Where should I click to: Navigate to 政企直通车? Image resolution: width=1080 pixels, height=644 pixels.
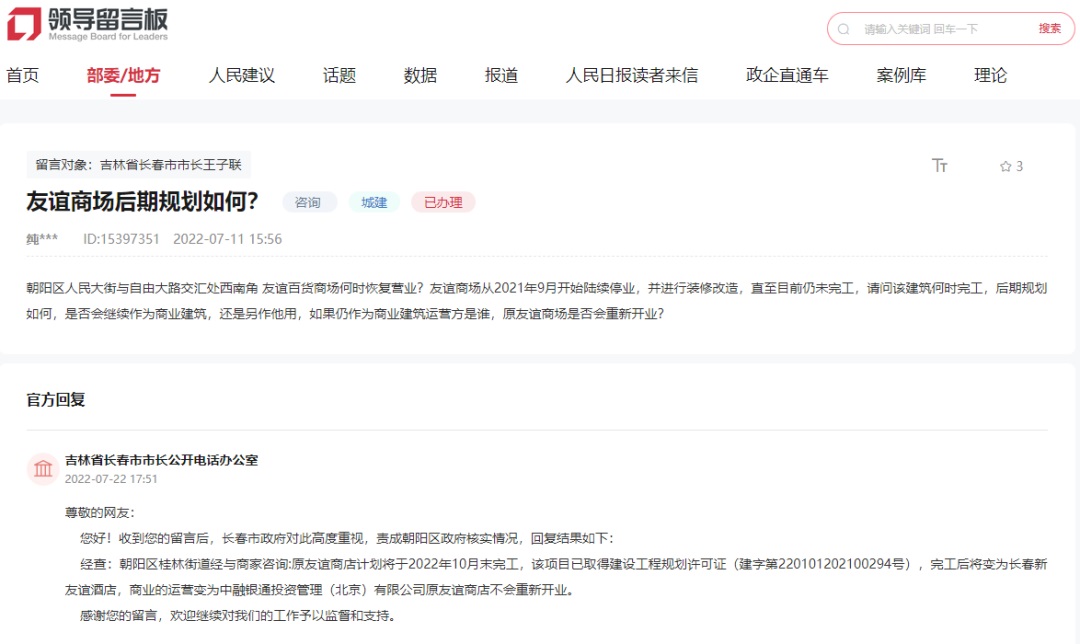coord(787,76)
